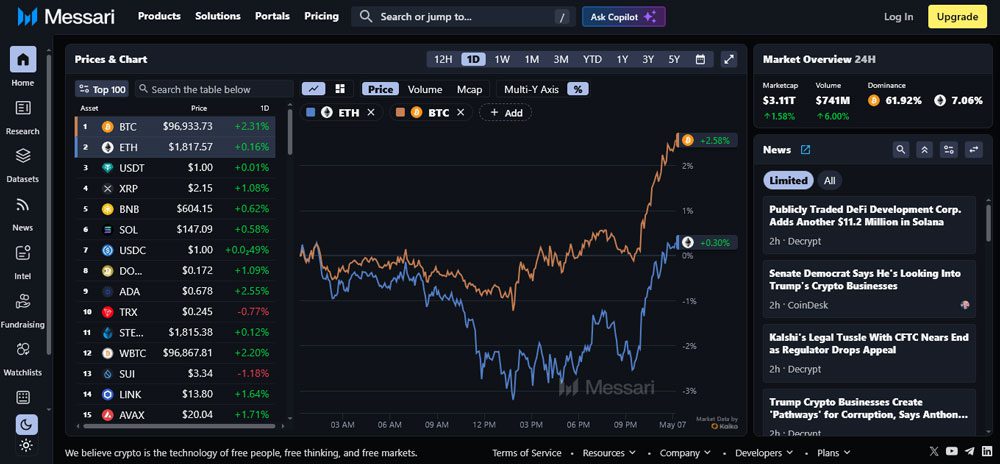This screenshot has height=464, width=1000.
Task: Expand the chart to fullscreen
Action: tap(729, 59)
